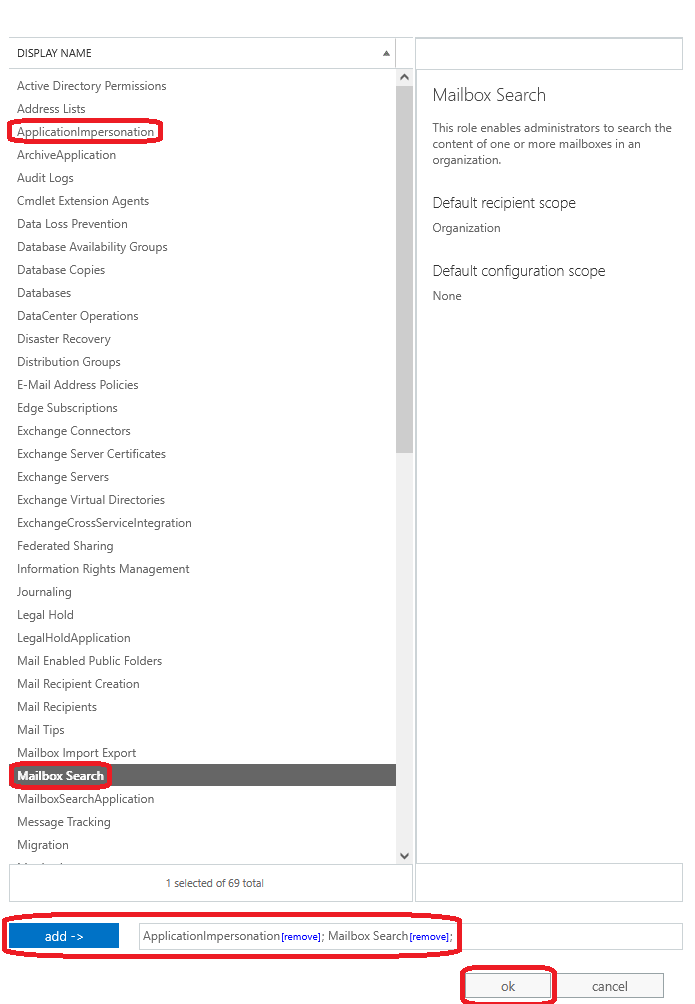
Task: Select Mailbox Import Export role
Action: point(76,753)
